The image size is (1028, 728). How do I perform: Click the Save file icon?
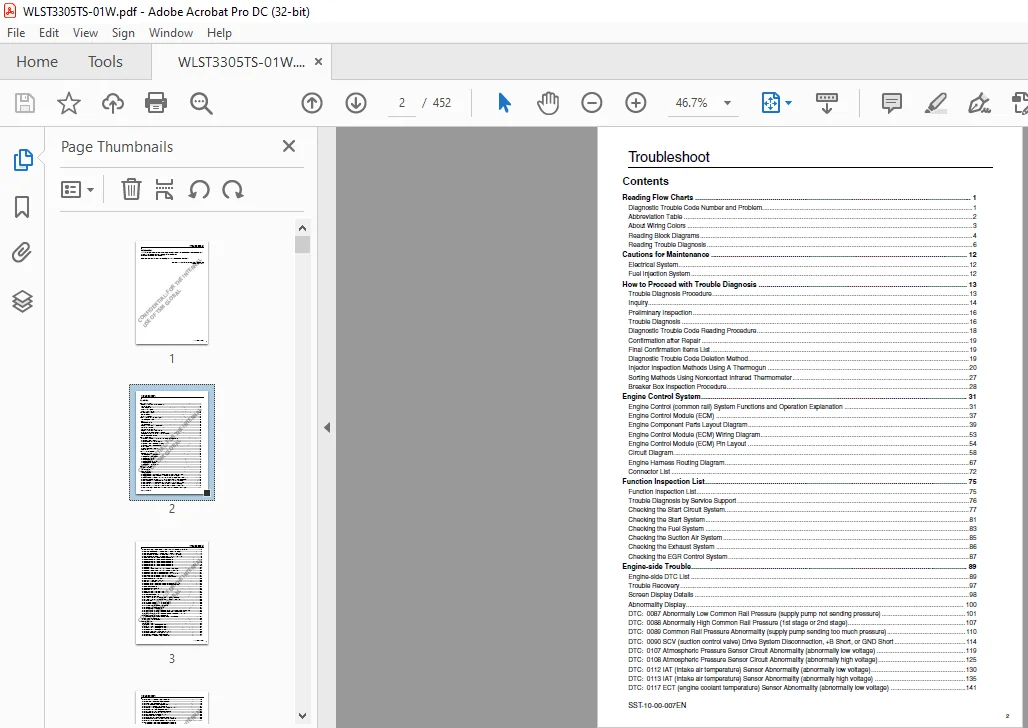tap(25, 103)
